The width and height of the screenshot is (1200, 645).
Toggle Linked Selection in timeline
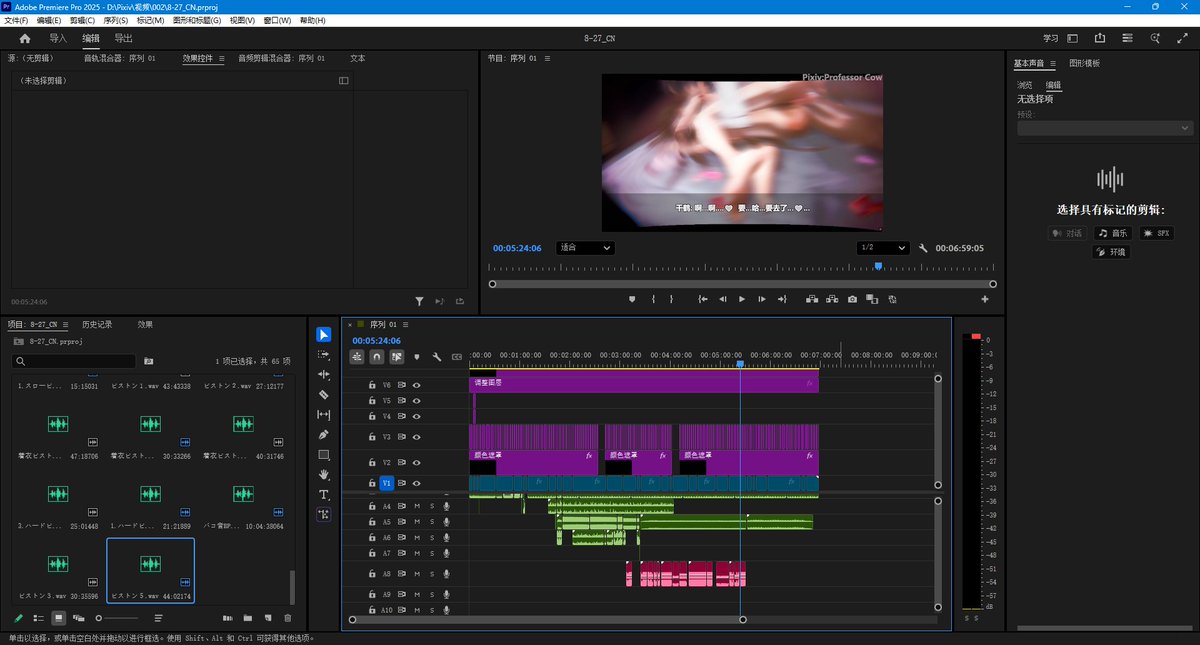(397, 356)
